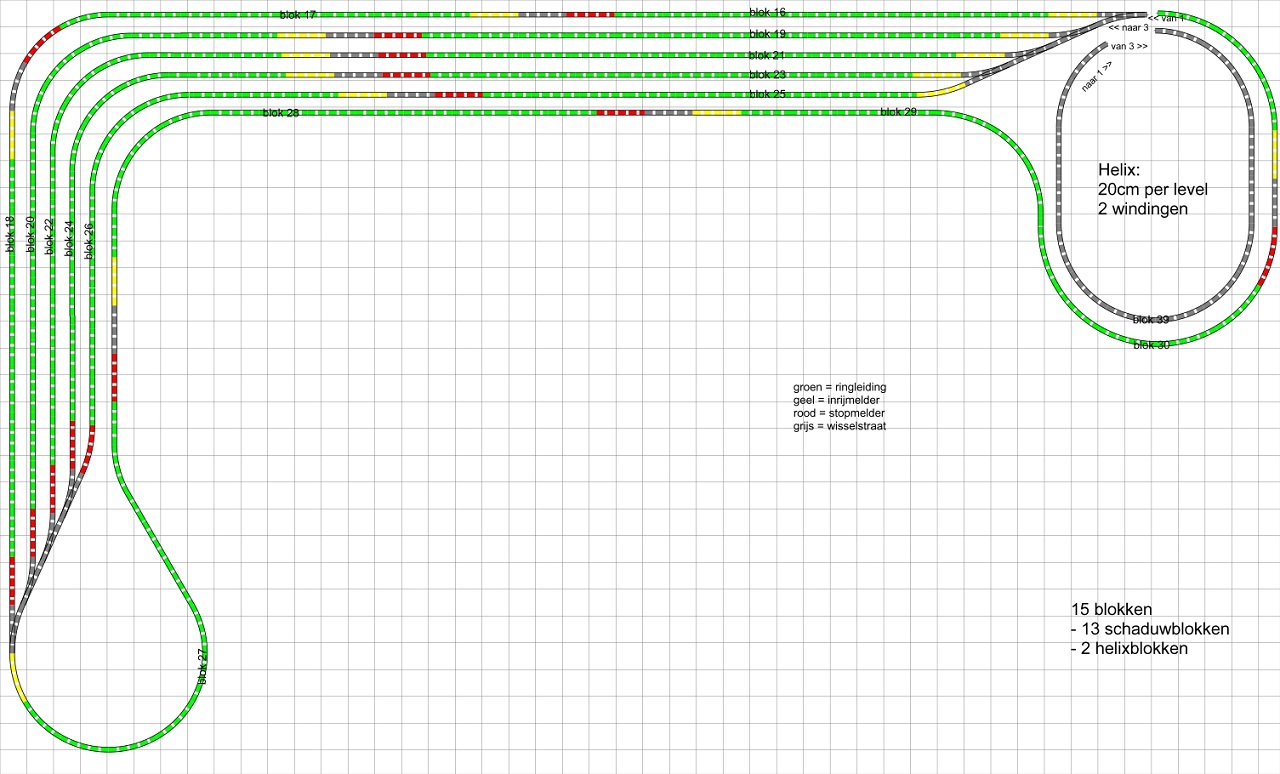Click the 'blok 25' track label
The image size is (1280, 774).
pyautogui.click(x=768, y=94)
